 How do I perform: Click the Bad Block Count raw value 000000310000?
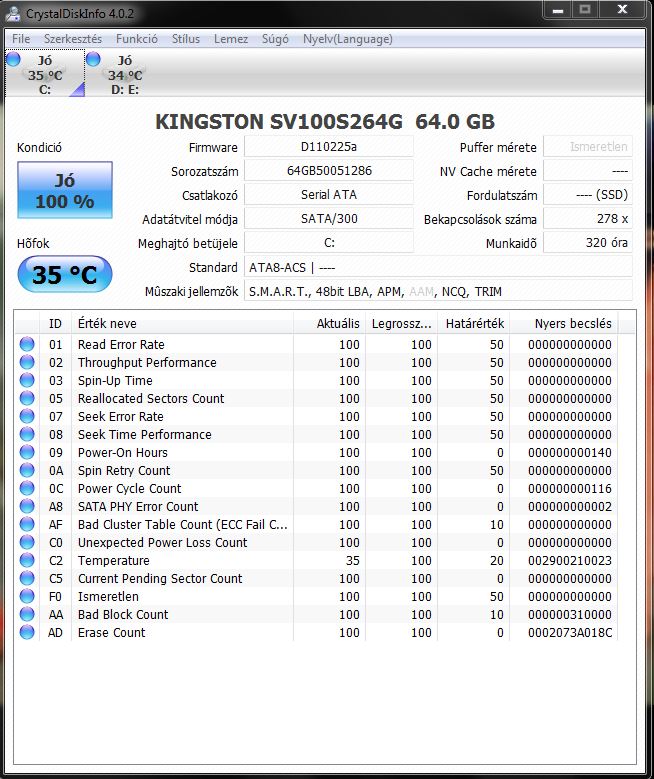pos(570,615)
